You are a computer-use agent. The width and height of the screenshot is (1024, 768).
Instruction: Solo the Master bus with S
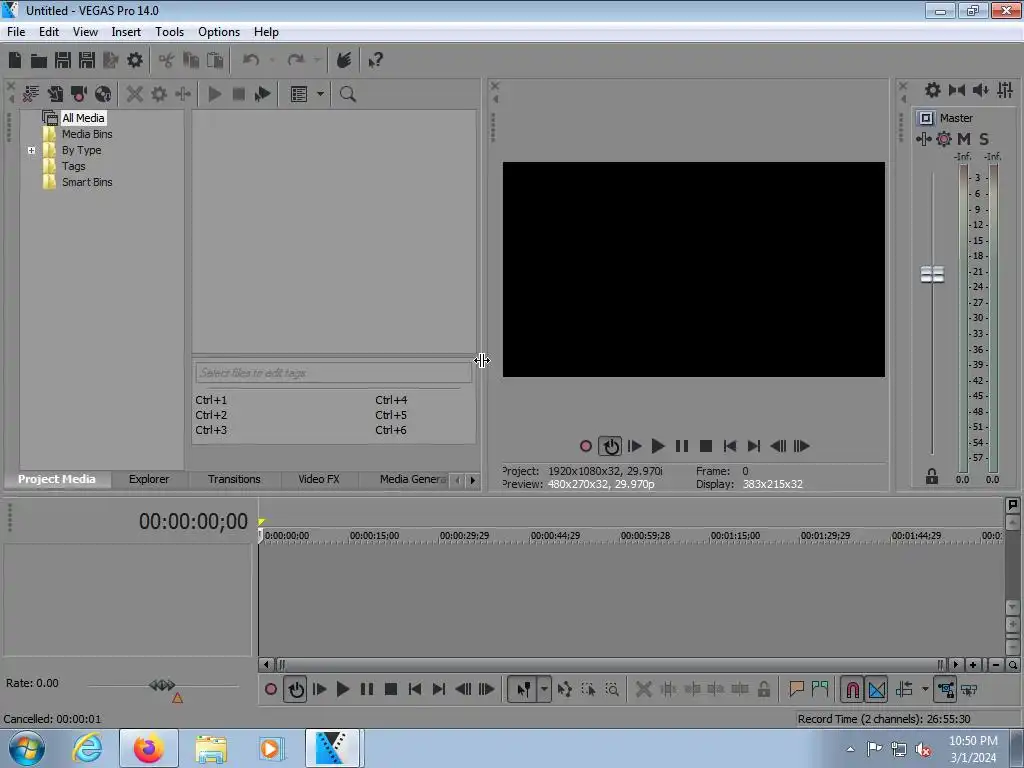pos(984,139)
